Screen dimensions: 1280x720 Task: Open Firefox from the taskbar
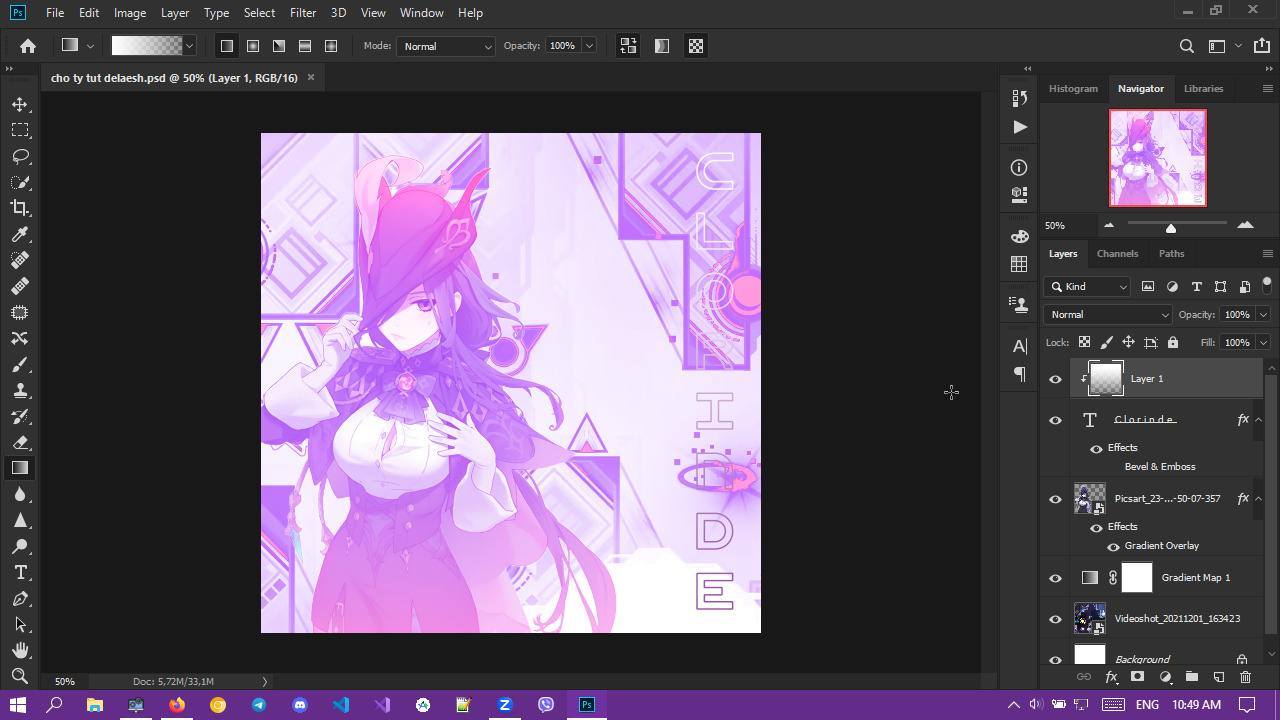177,705
